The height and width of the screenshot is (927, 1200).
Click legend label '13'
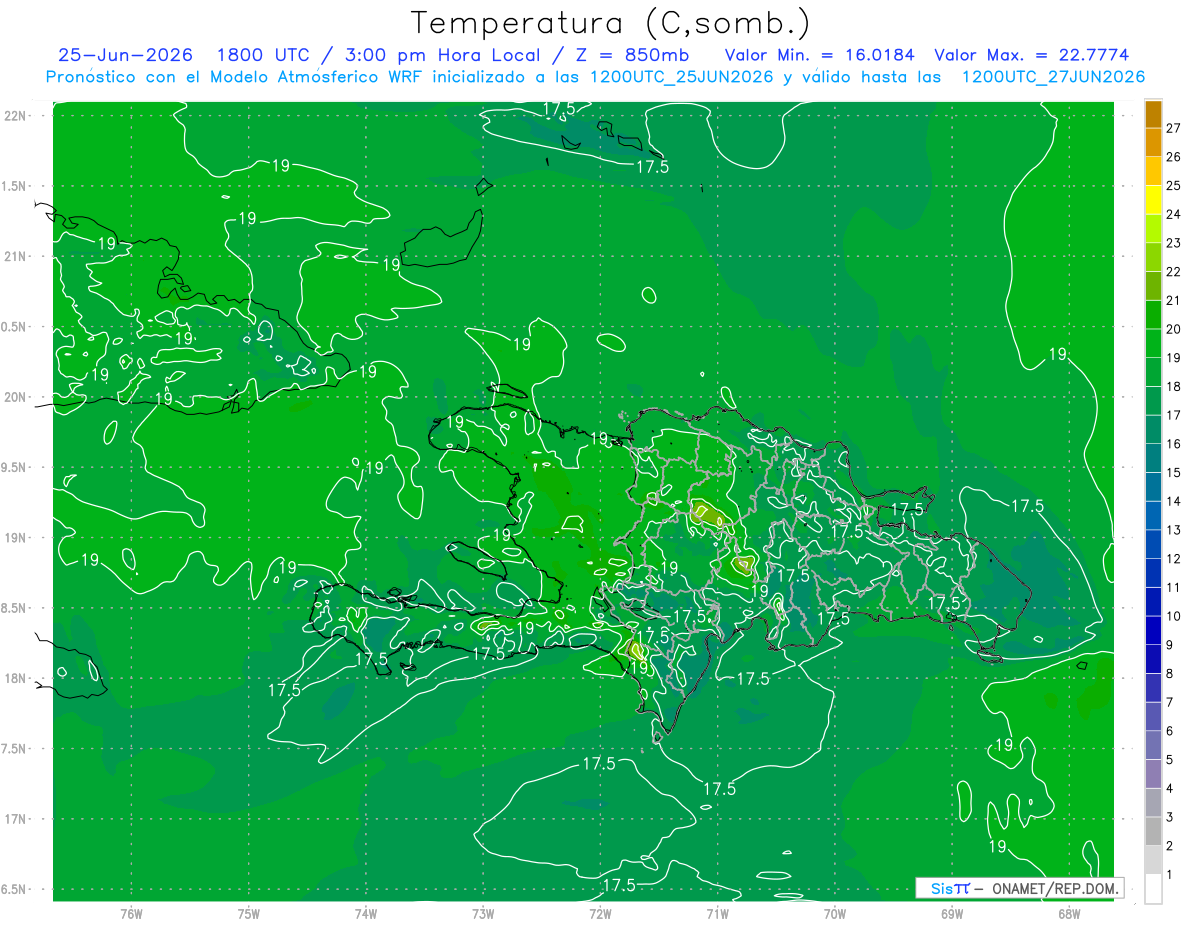[1174, 530]
